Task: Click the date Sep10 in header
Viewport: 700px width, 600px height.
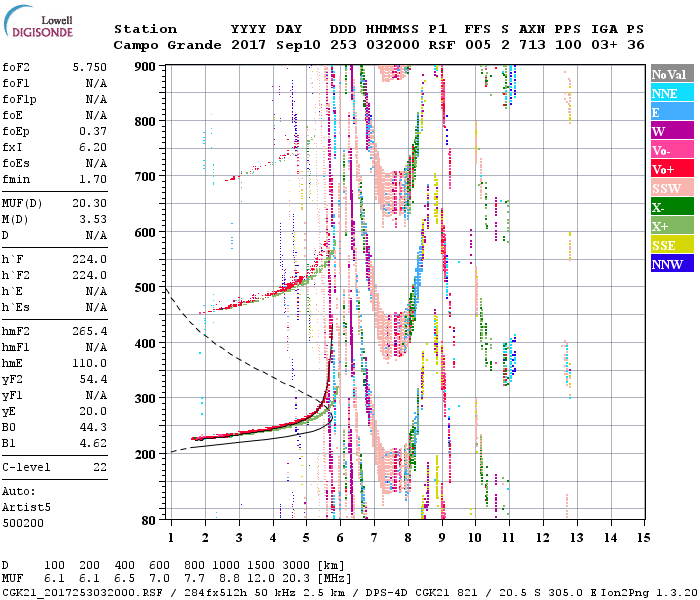Action: [298, 45]
